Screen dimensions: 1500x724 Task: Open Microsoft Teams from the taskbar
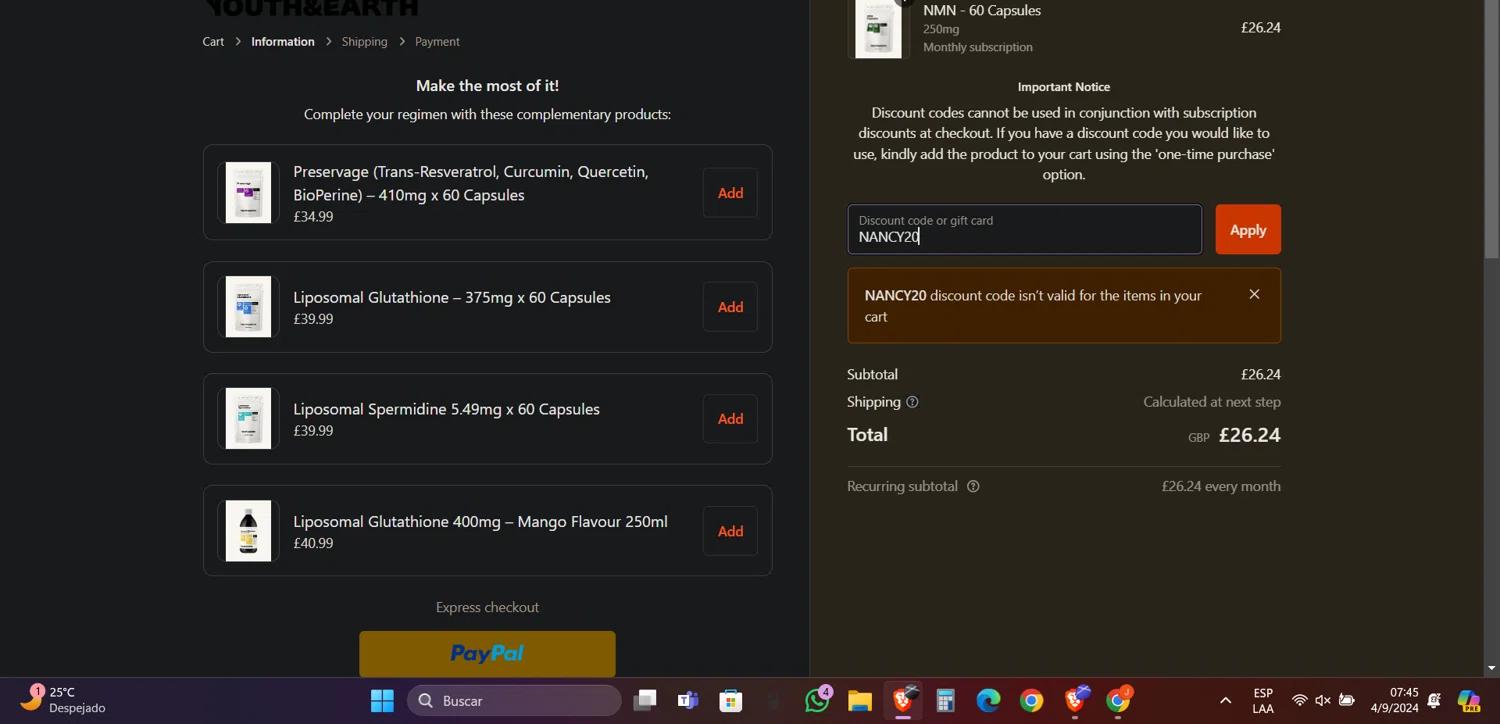click(688, 701)
